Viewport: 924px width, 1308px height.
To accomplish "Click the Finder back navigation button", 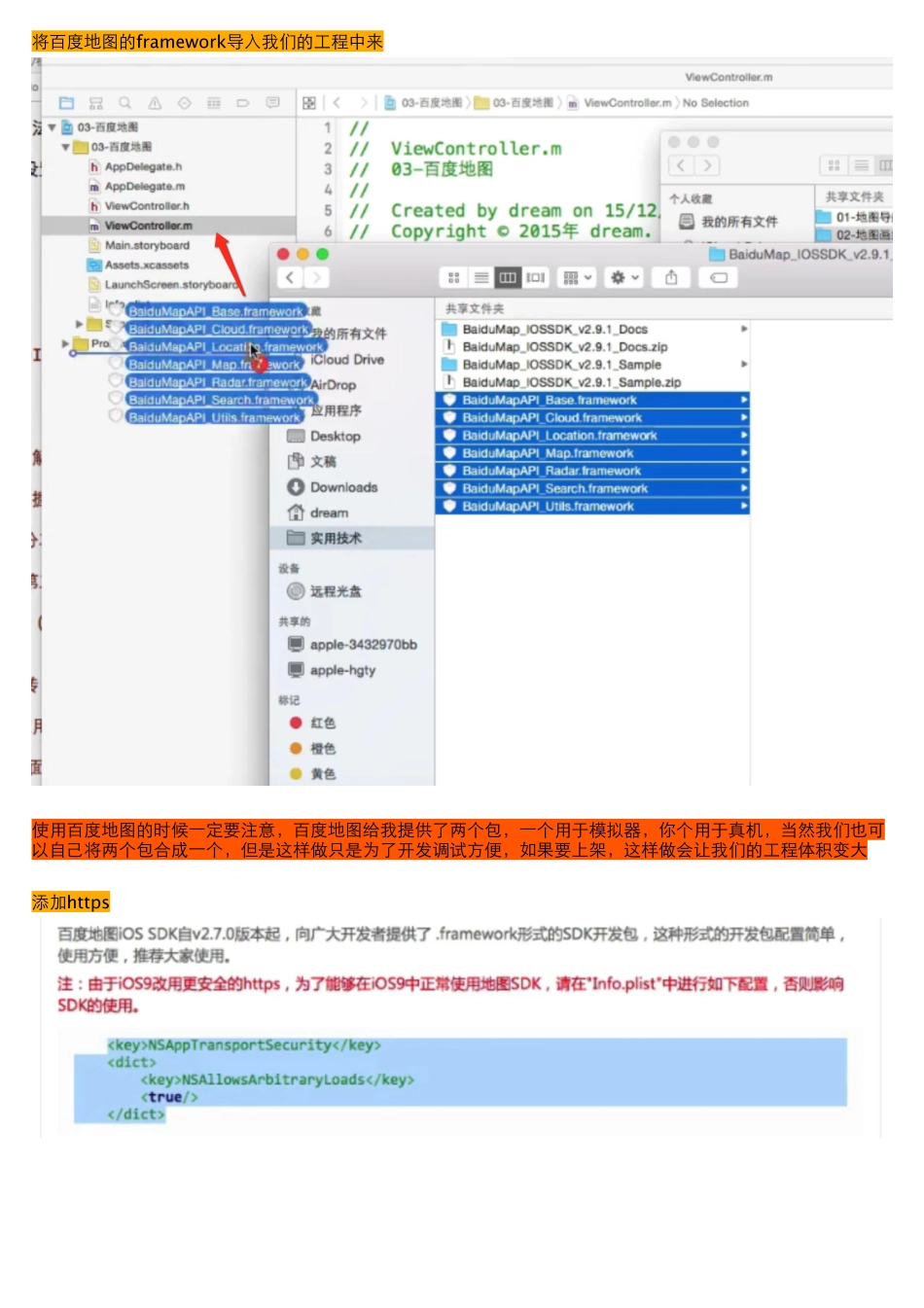I will 290,276.
